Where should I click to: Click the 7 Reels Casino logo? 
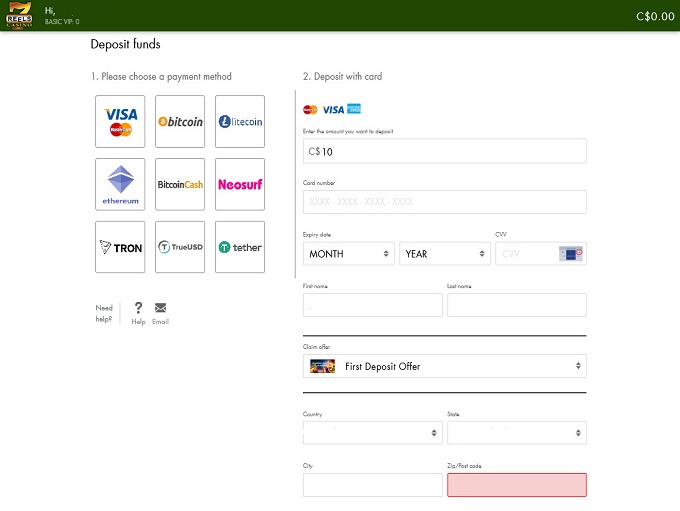tap(18, 15)
